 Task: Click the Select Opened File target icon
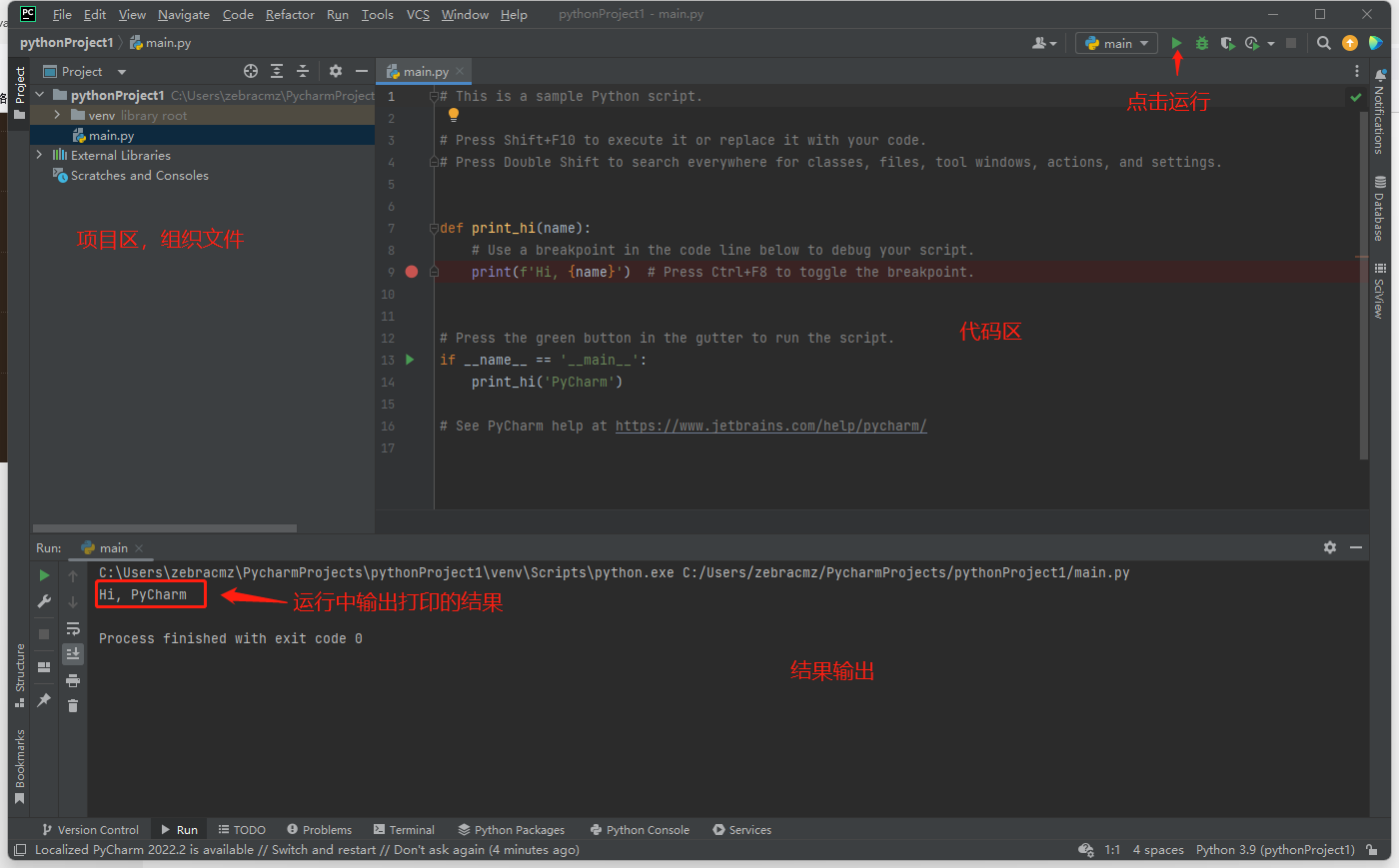251,71
